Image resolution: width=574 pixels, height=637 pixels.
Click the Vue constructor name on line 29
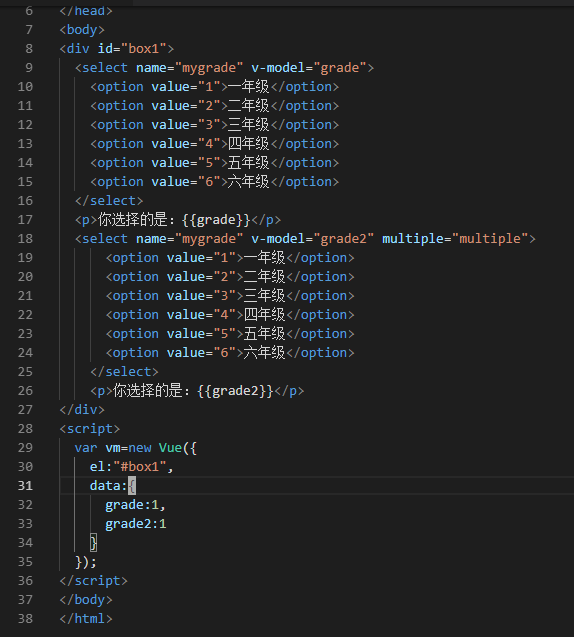tap(170, 448)
